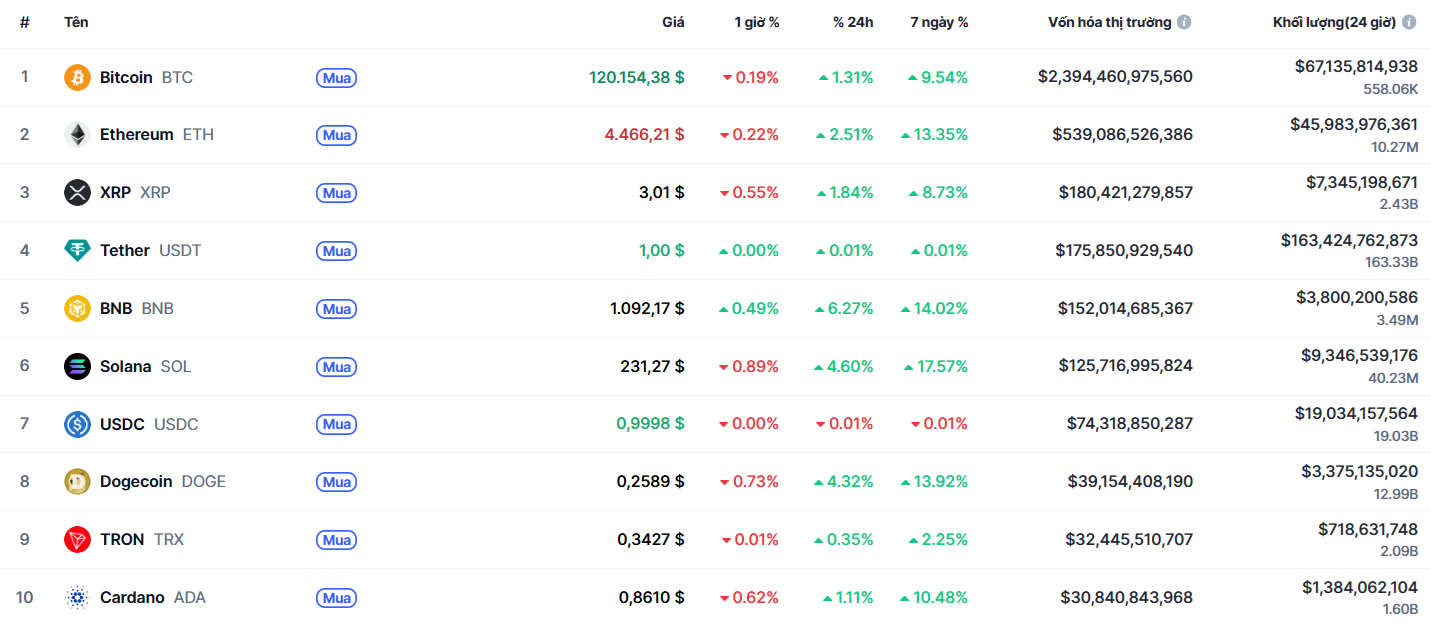Click the Ethereum diamond logo icon

click(x=77, y=135)
